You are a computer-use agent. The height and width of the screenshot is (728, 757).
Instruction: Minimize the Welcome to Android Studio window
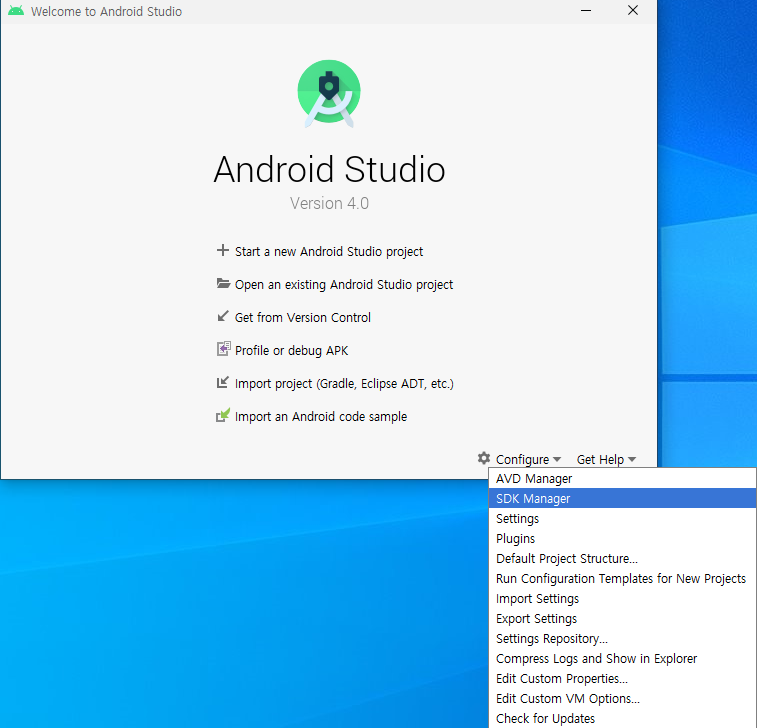[586, 11]
